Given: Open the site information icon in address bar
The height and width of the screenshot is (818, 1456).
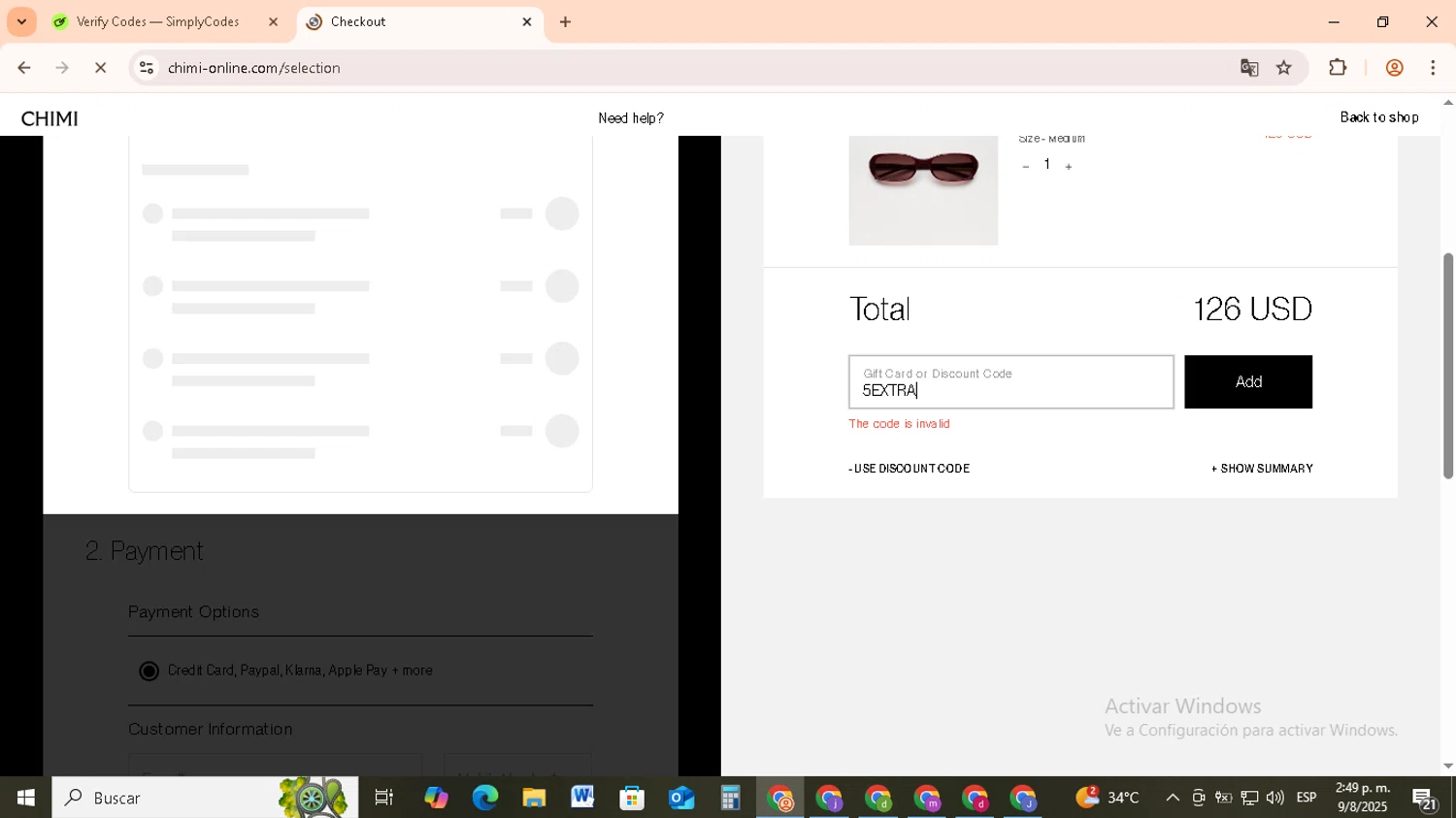Looking at the screenshot, I should [147, 68].
